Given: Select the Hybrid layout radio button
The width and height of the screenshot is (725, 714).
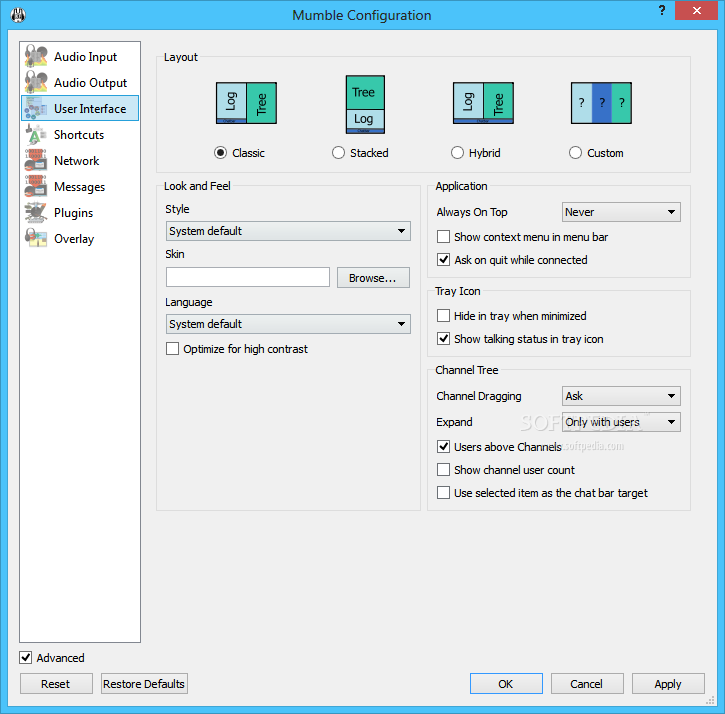Looking at the screenshot, I should pyautogui.click(x=457, y=153).
